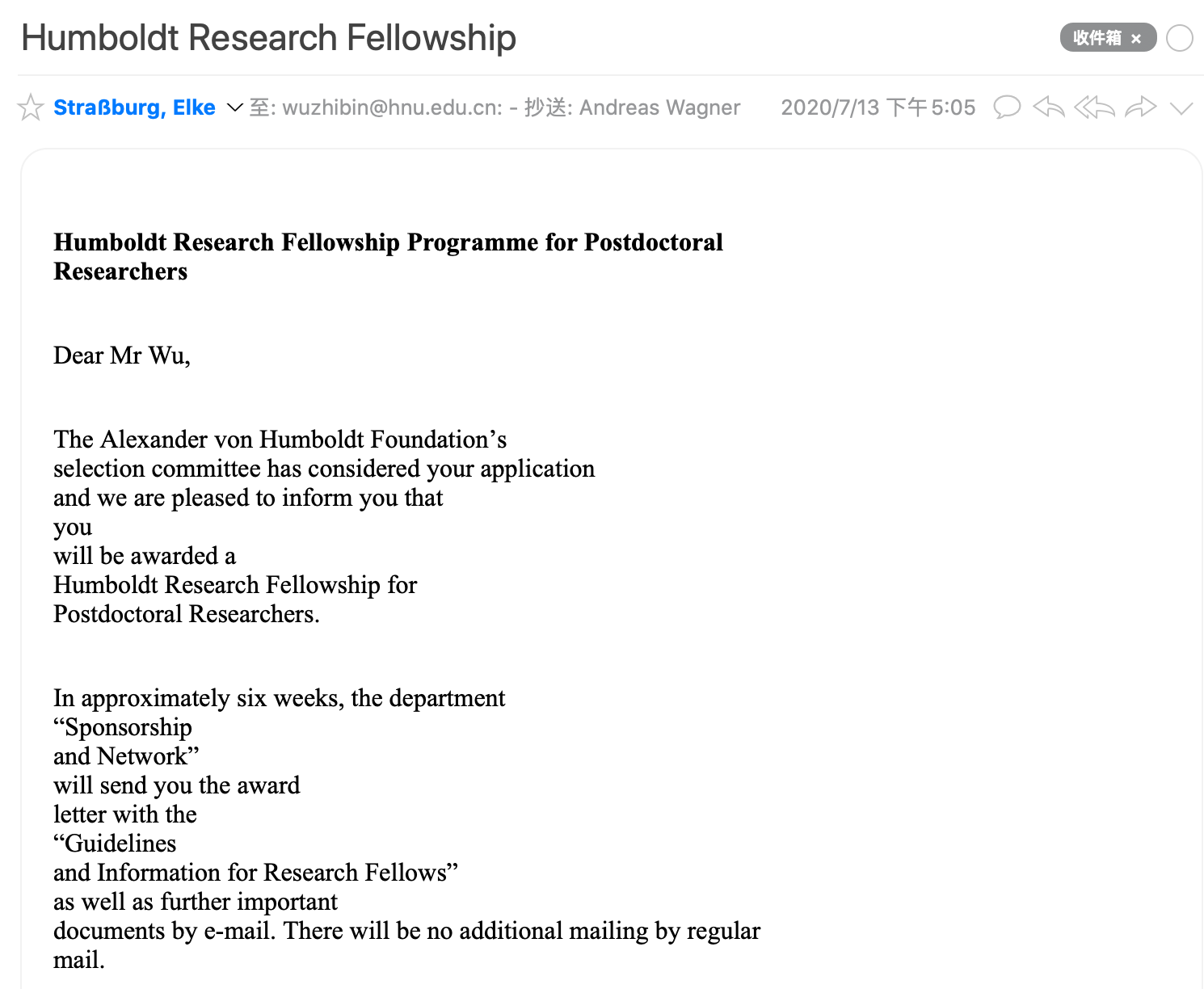Click the quoted word Sponsorship in body

(128, 727)
